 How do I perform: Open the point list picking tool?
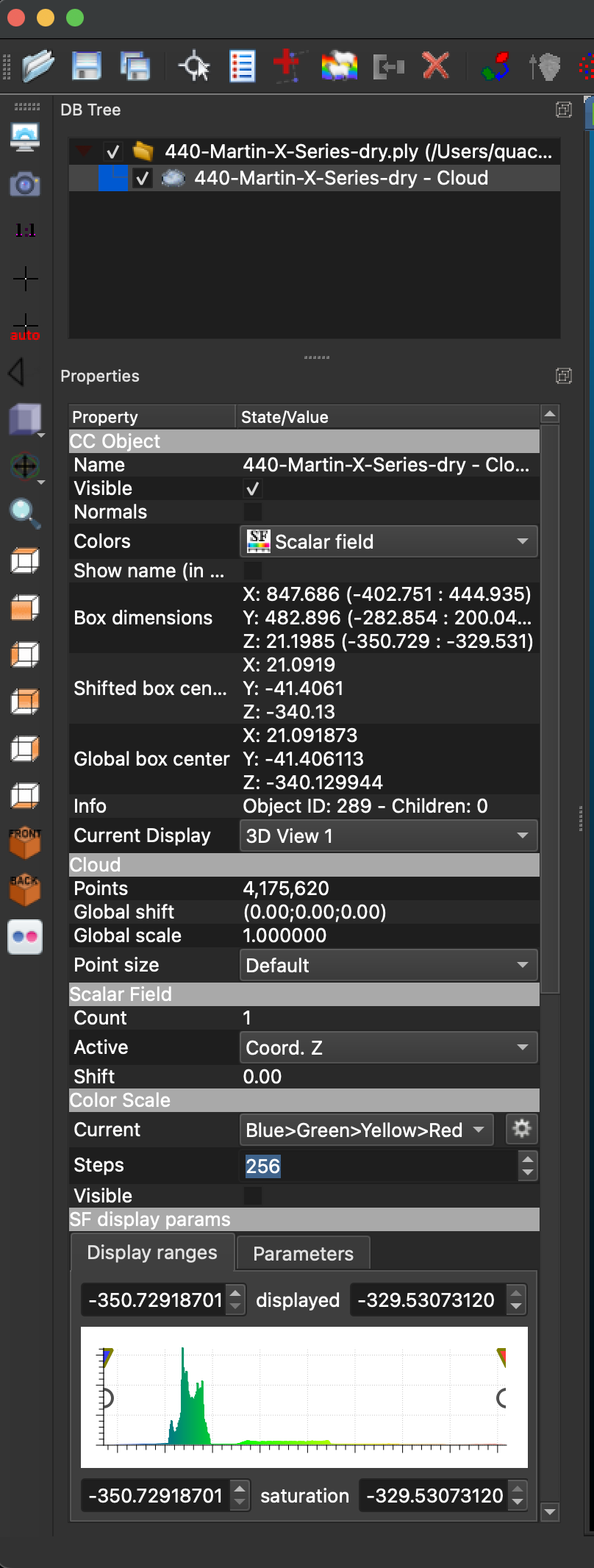point(242,66)
